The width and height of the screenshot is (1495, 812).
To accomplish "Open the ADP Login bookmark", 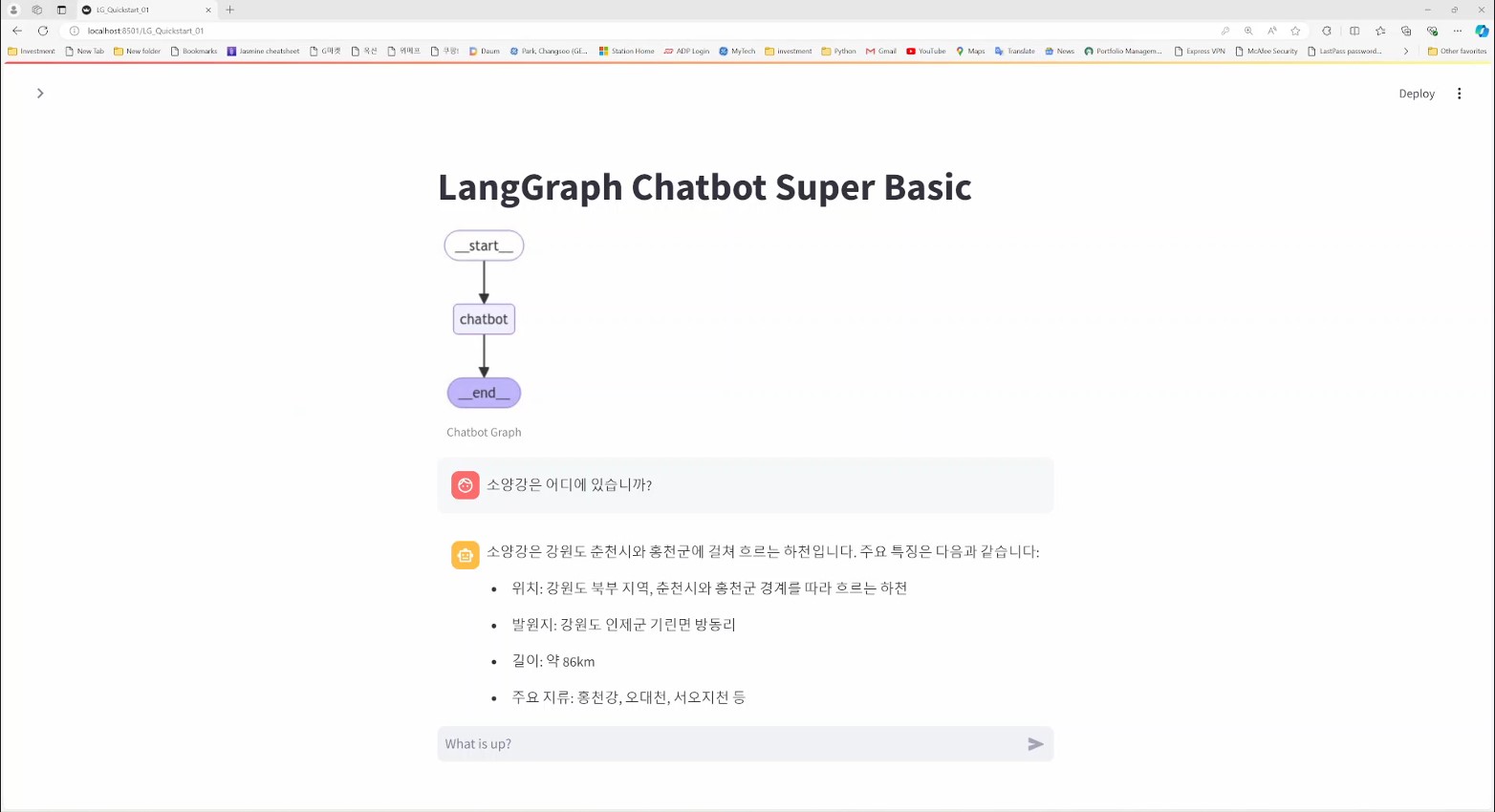I will point(686,52).
